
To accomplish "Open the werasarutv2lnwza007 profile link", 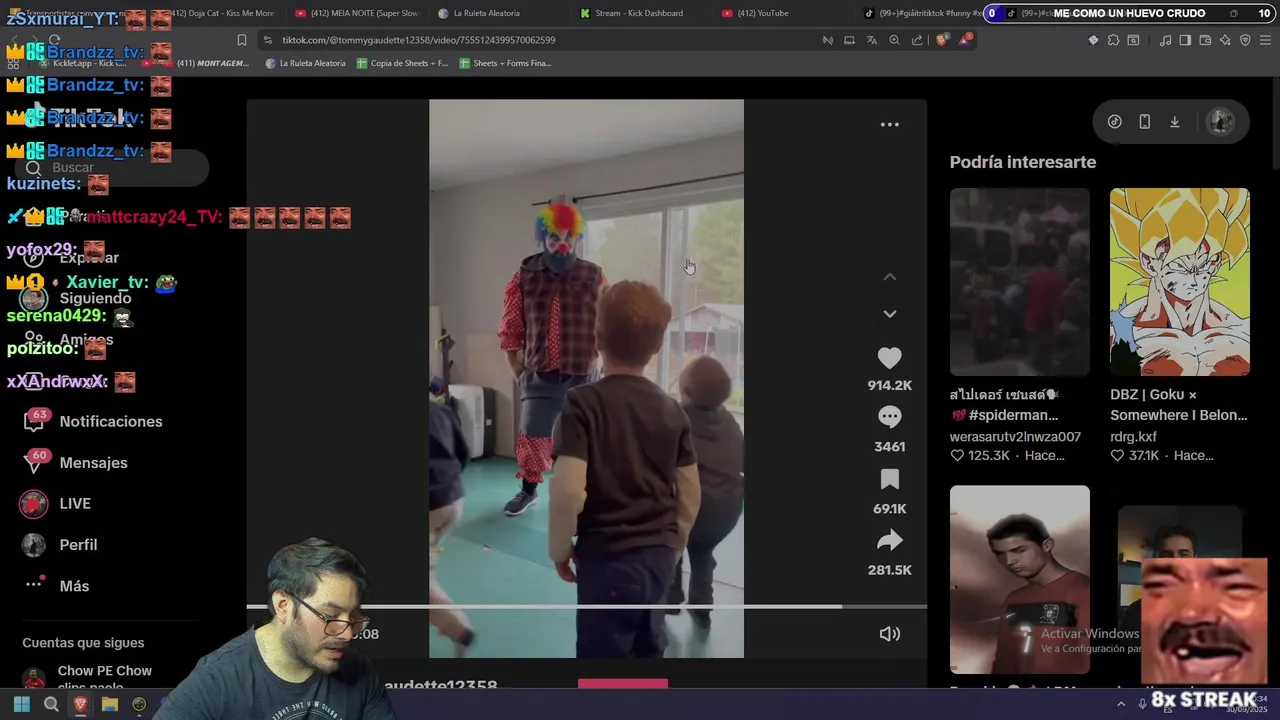I will (x=1015, y=437).
